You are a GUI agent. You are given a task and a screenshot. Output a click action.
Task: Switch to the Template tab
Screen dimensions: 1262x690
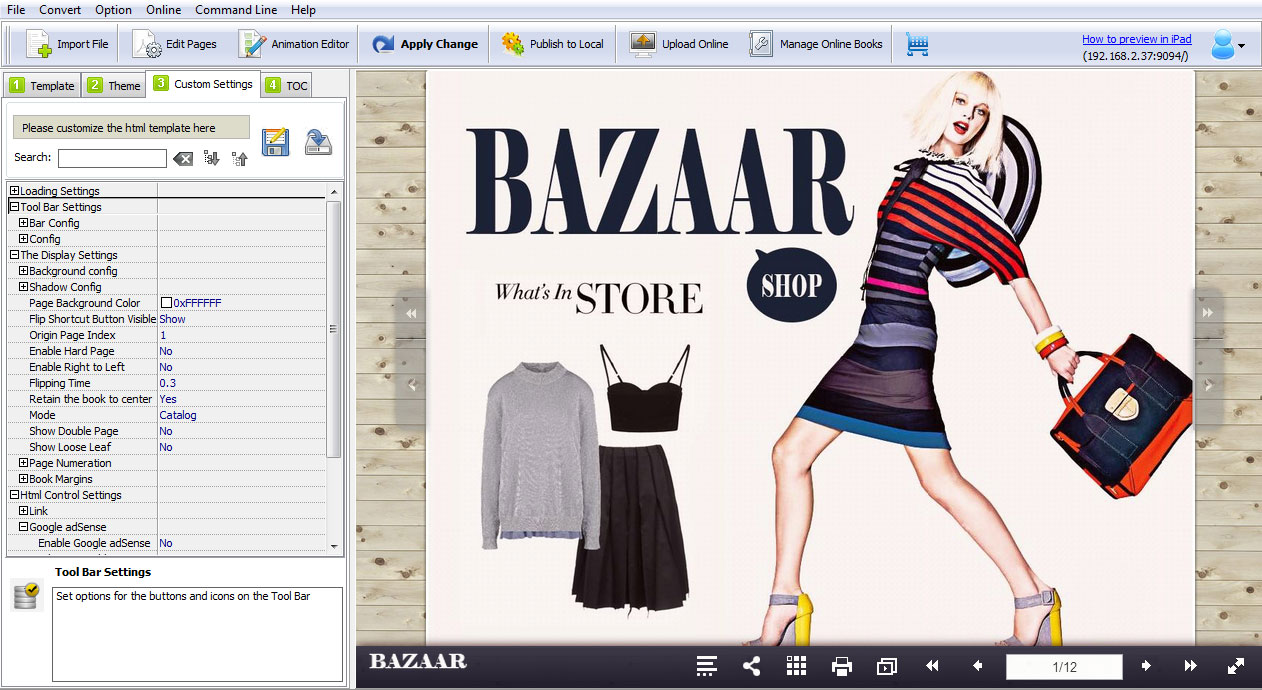pos(42,86)
